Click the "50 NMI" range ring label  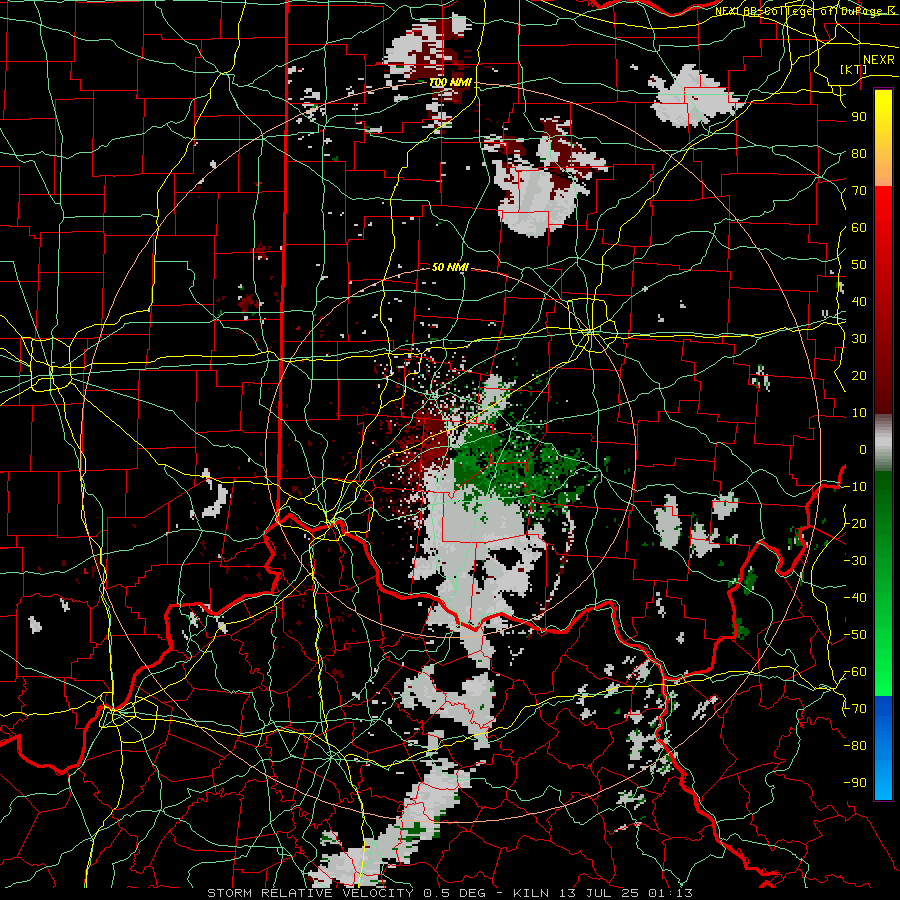point(451,267)
